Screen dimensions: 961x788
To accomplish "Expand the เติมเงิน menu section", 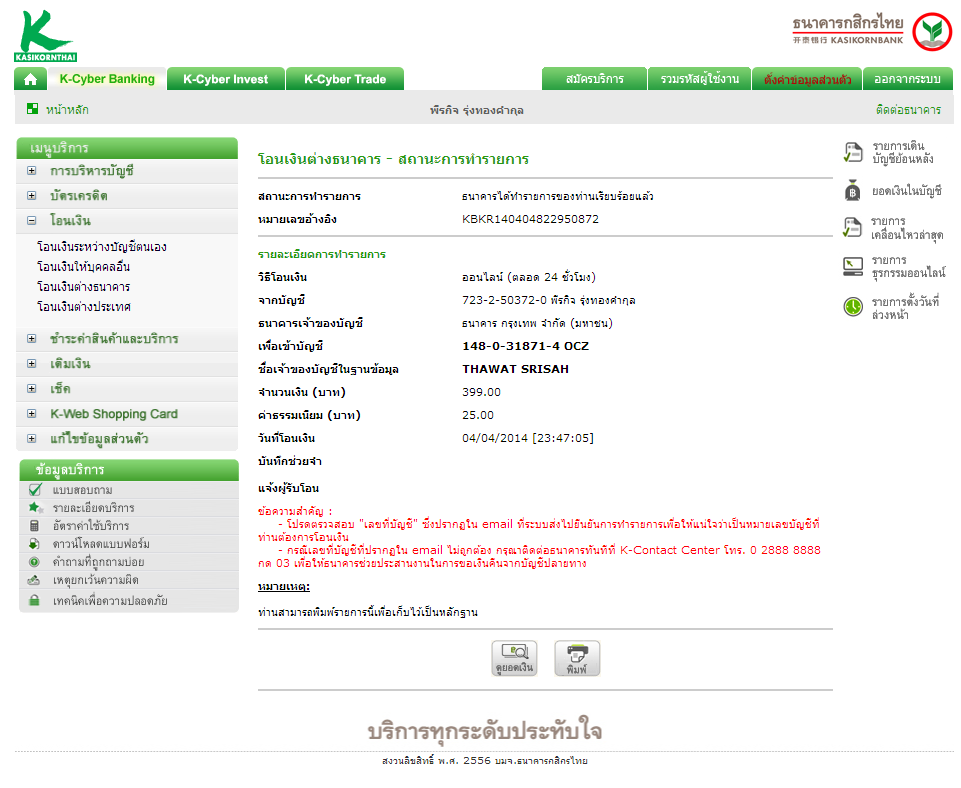I will [32, 363].
